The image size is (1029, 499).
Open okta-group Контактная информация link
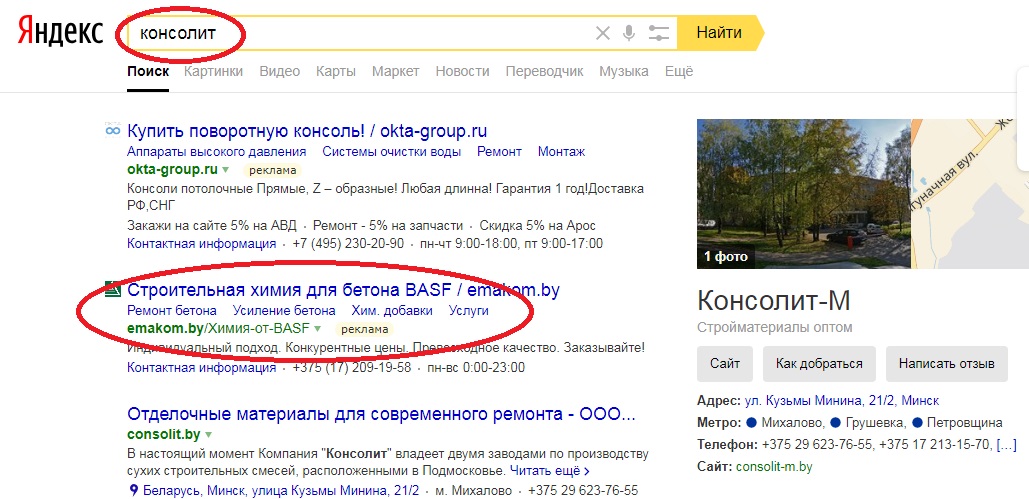point(201,244)
